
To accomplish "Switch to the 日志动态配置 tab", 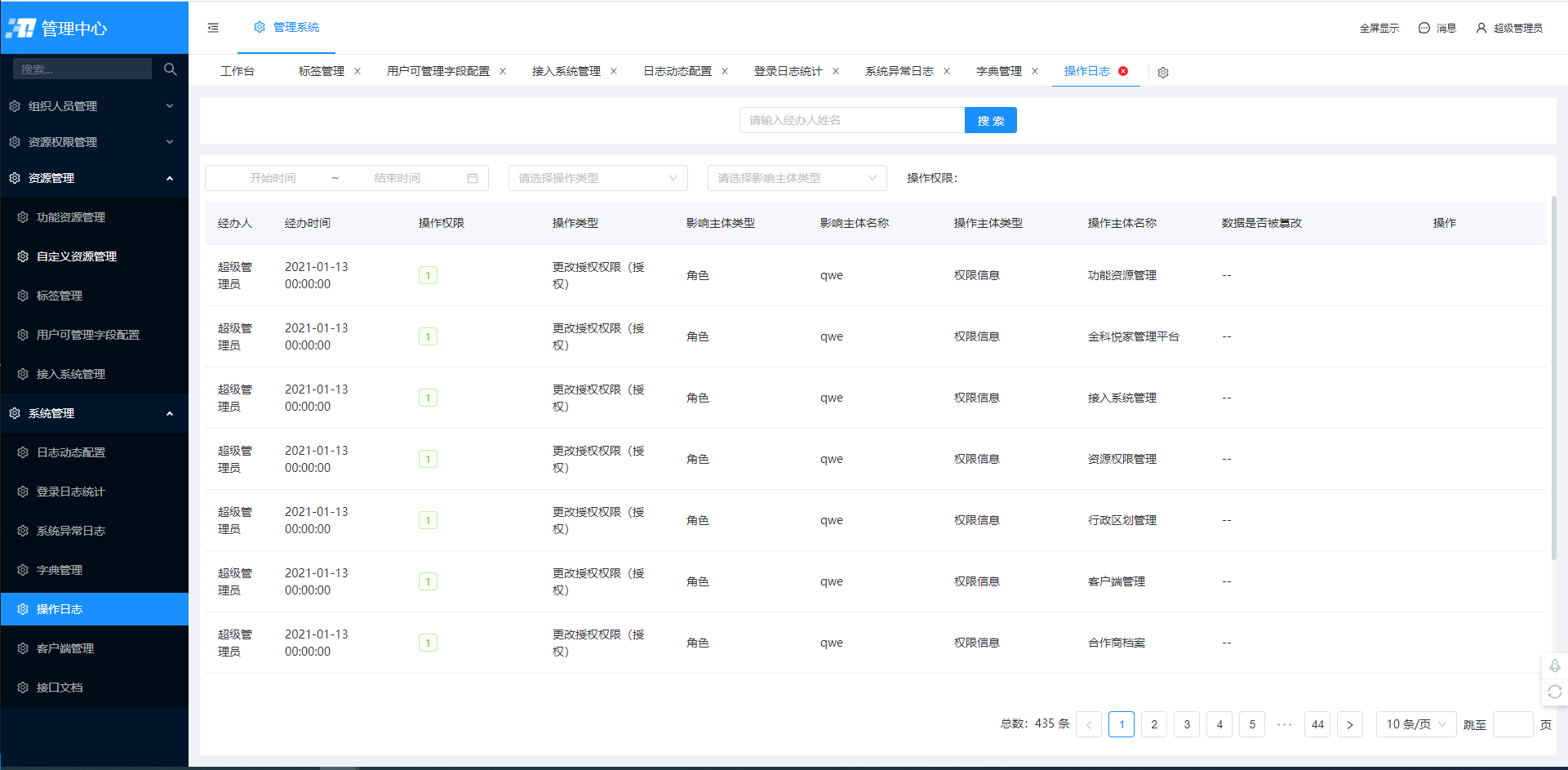I will point(677,71).
